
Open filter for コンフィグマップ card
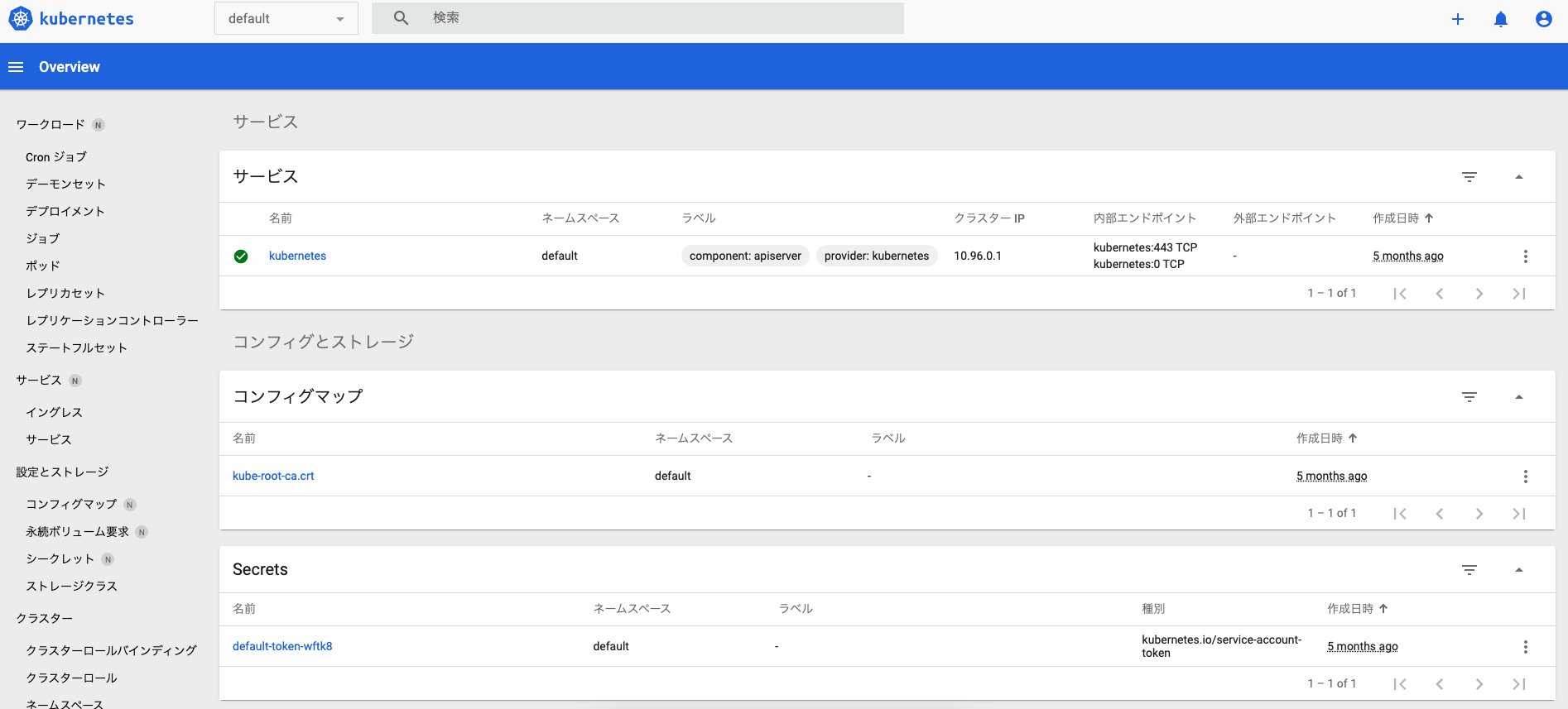tap(1469, 397)
